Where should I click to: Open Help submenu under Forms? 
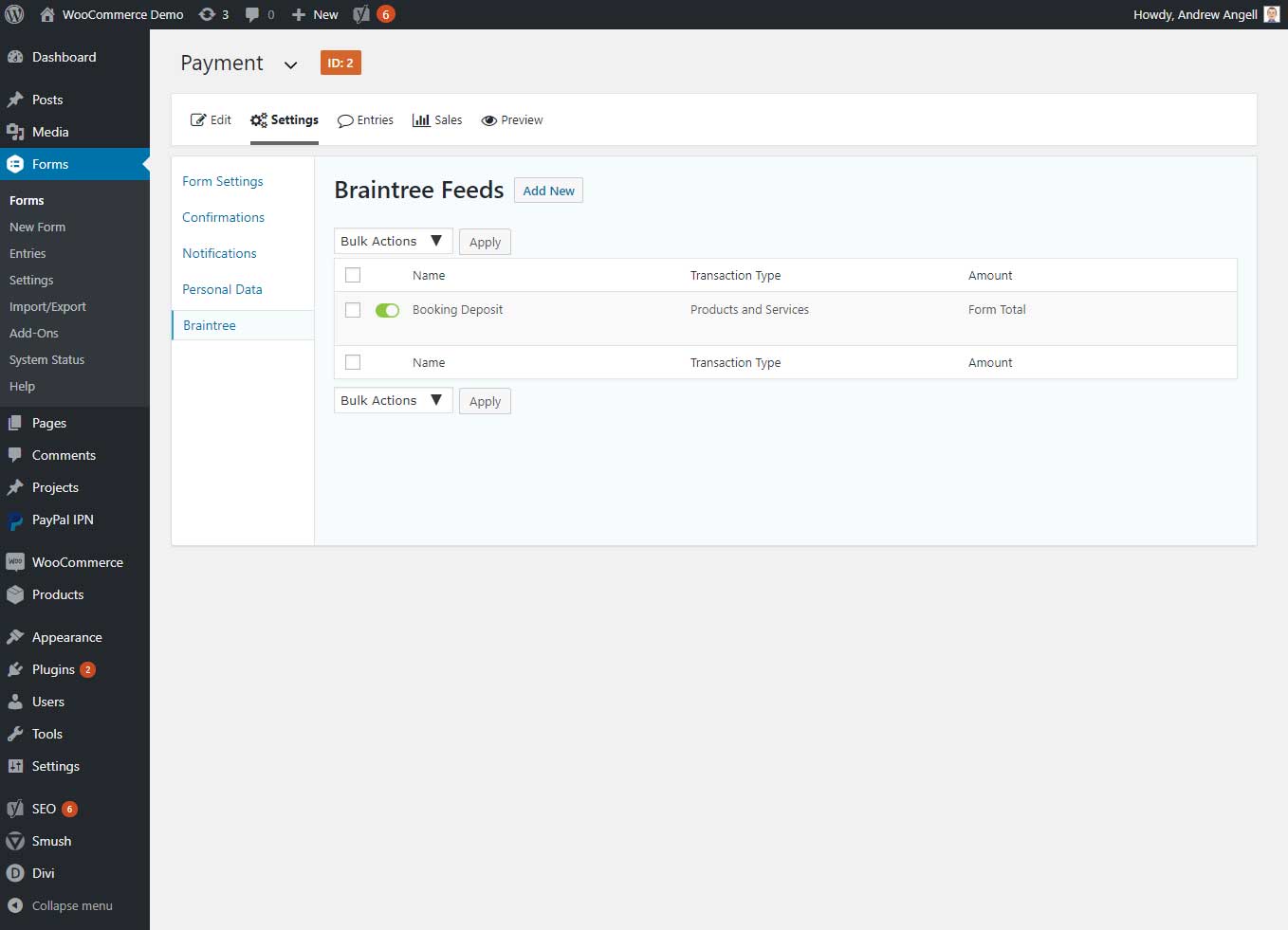tap(22, 387)
